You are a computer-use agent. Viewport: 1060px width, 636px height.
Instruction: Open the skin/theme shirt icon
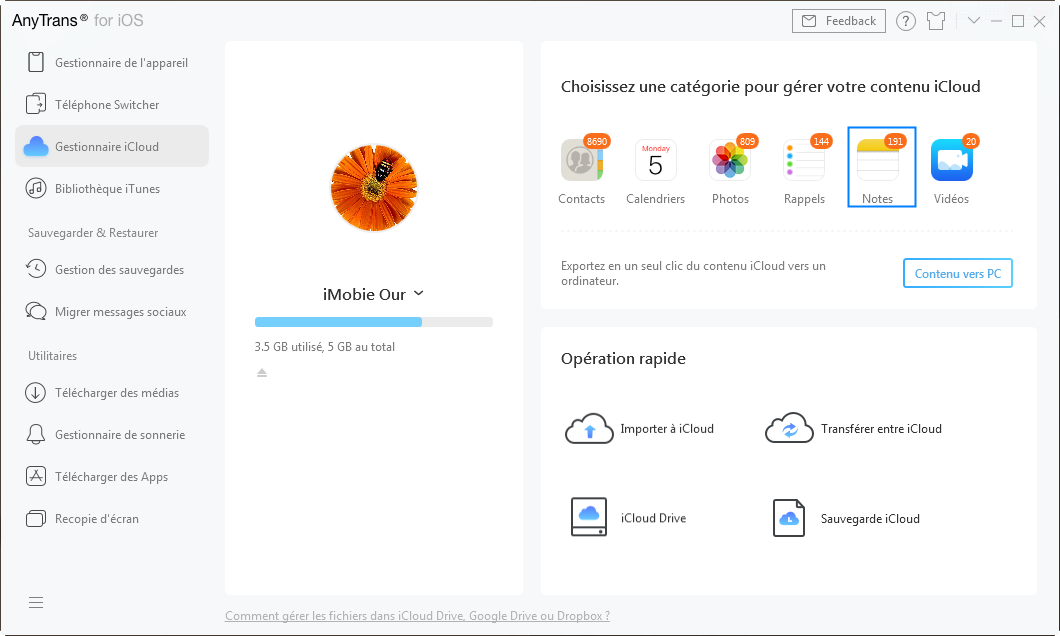point(936,21)
